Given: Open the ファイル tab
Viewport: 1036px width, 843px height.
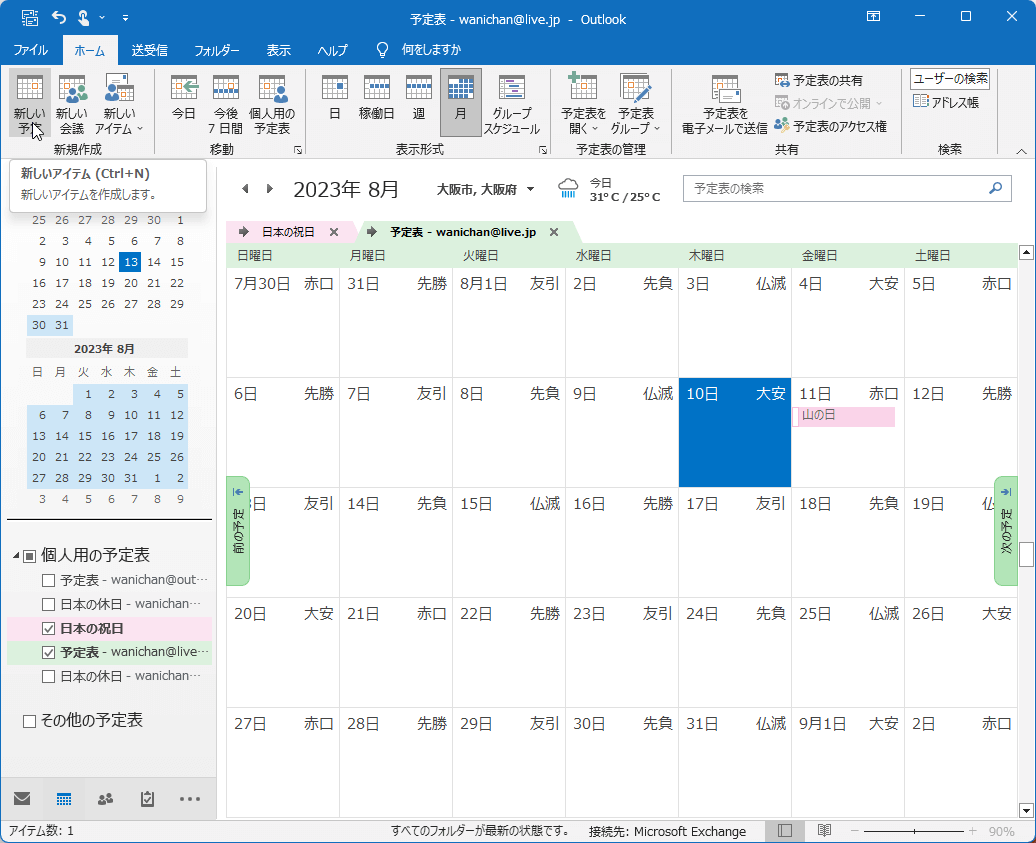Looking at the screenshot, I should click(30, 50).
